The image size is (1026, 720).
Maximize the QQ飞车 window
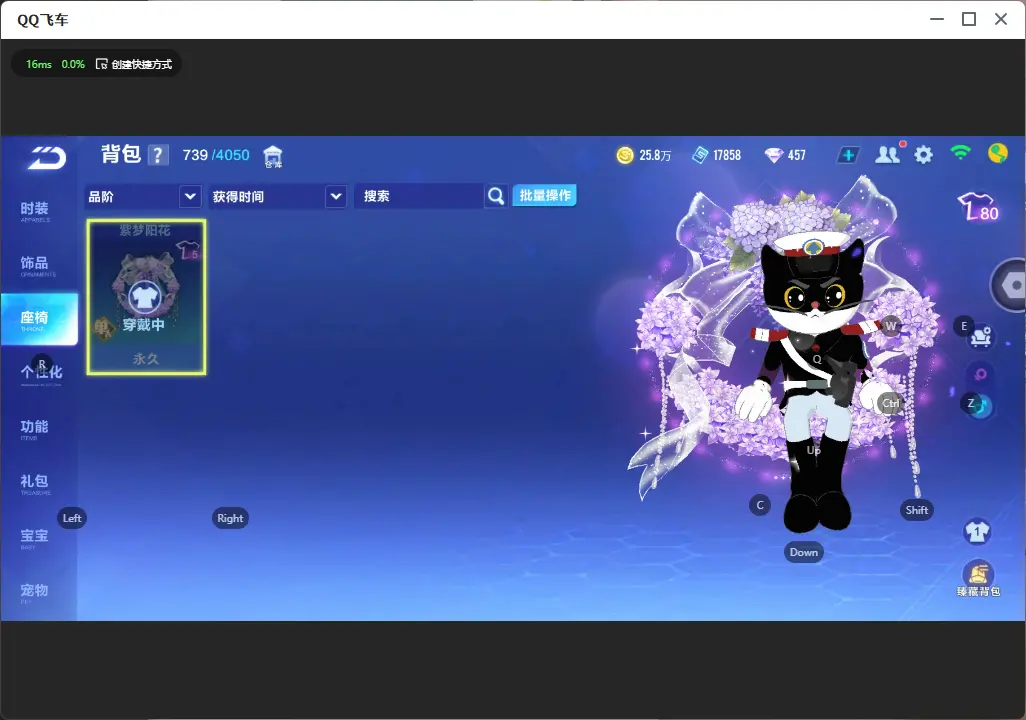[x=969, y=19]
